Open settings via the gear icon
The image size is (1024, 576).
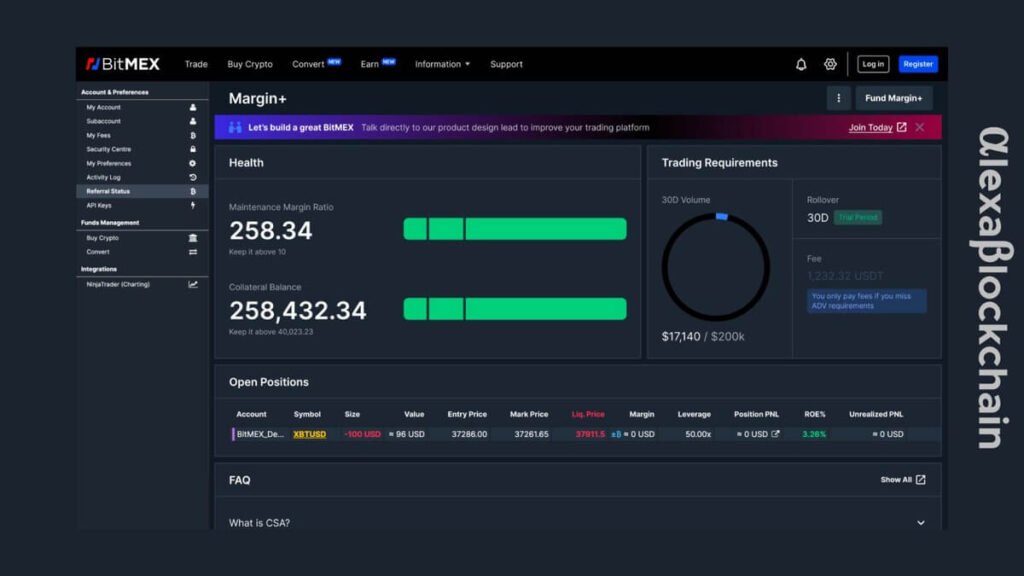tap(830, 64)
